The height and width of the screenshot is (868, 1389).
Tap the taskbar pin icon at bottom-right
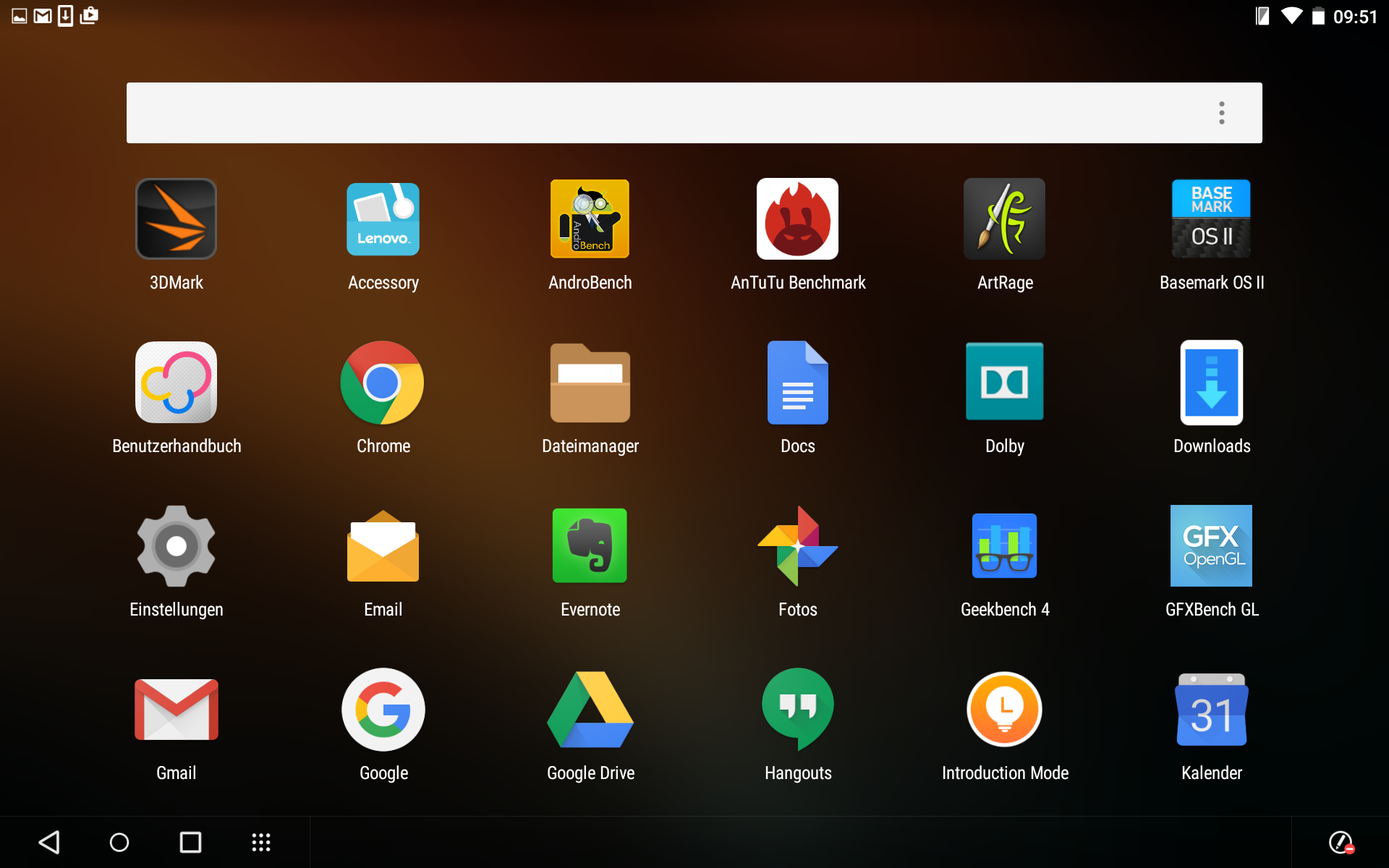(x=1341, y=842)
